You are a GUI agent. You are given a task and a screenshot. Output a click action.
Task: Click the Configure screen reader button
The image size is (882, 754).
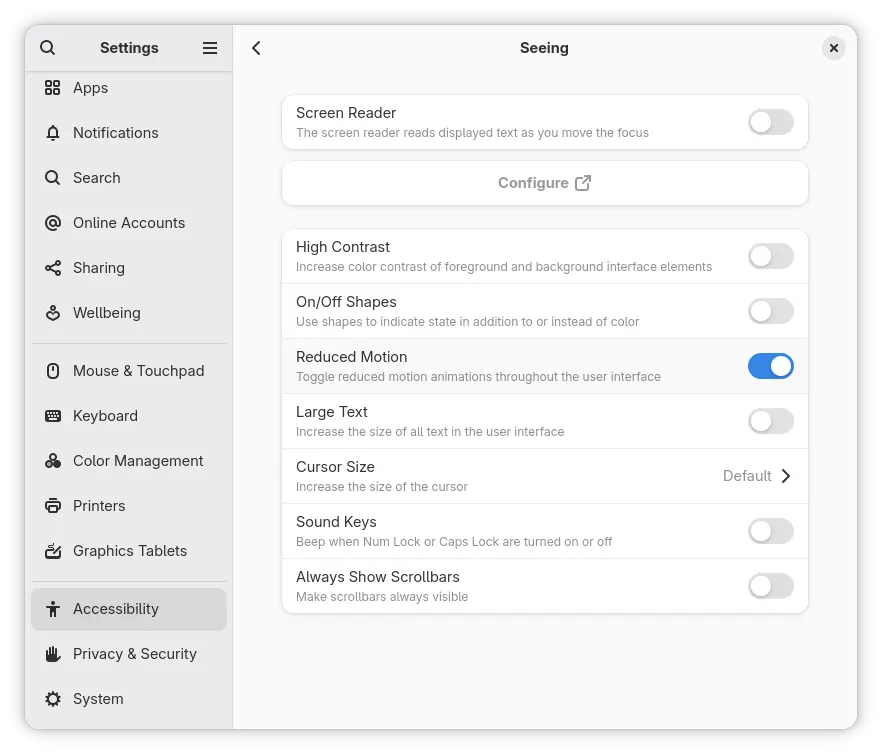(544, 183)
